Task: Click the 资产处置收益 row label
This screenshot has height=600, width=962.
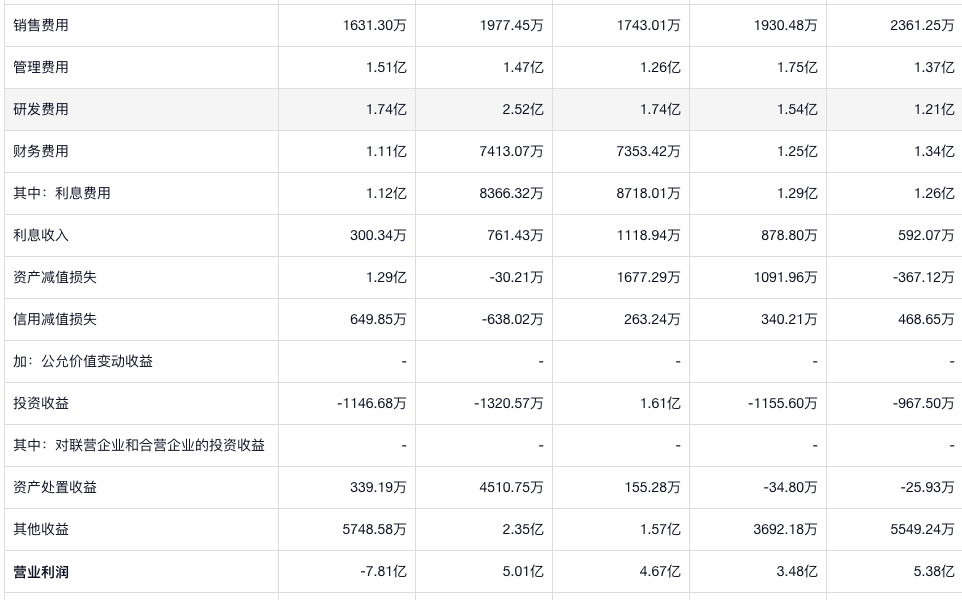Action: tap(55, 487)
